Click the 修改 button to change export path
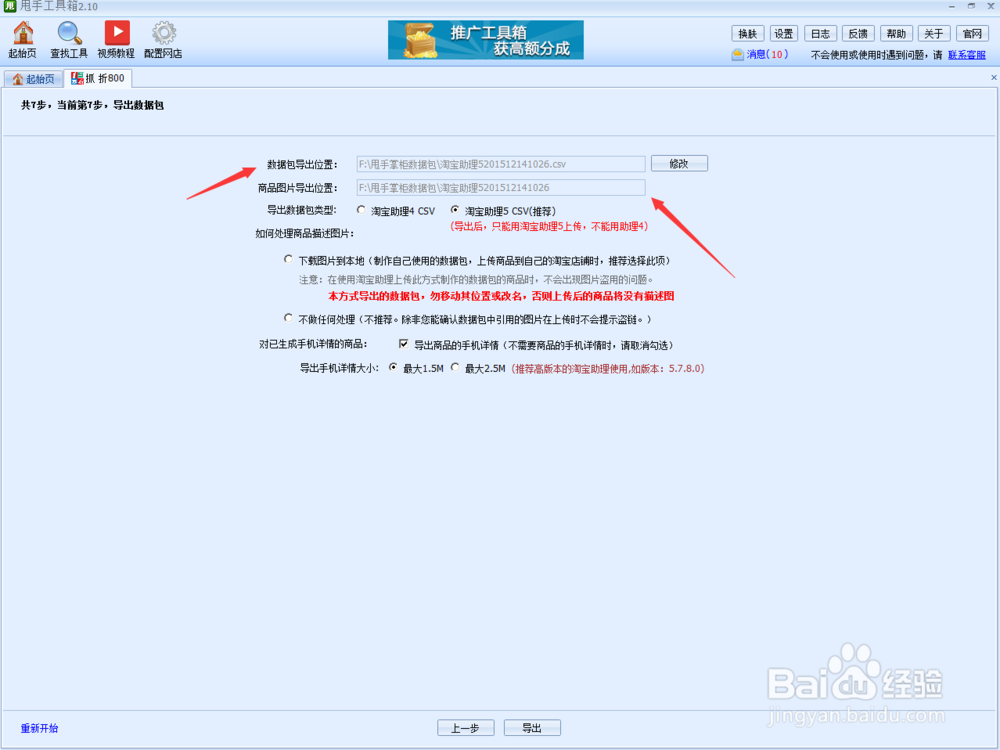 (679, 163)
